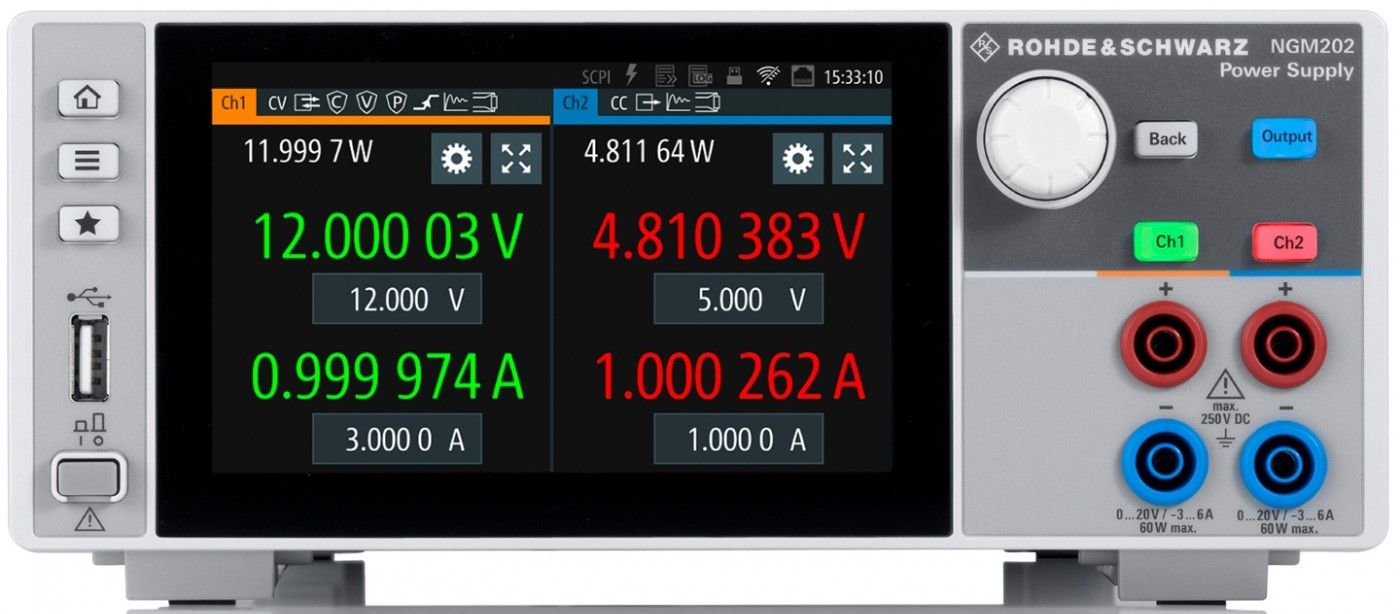
Task: Select the blue Ch2 tab
Action: 575,103
